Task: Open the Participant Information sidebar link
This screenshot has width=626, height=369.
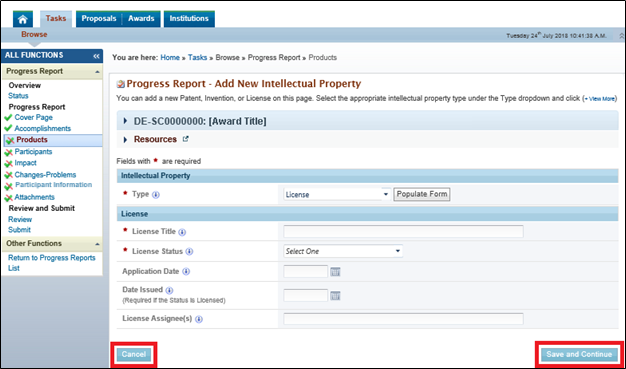Action: pos(53,185)
